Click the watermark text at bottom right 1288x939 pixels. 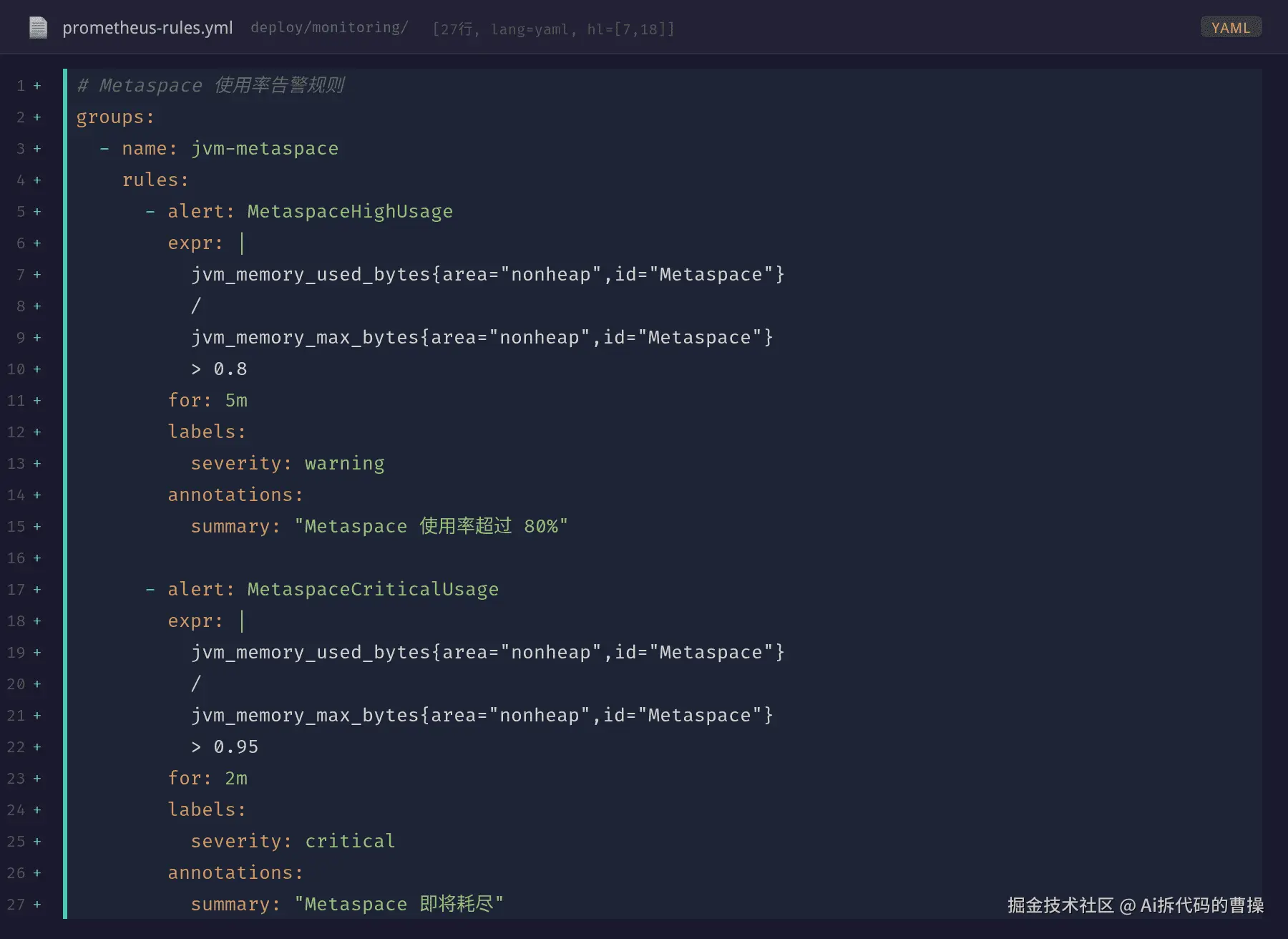[x=1136, y=905]
